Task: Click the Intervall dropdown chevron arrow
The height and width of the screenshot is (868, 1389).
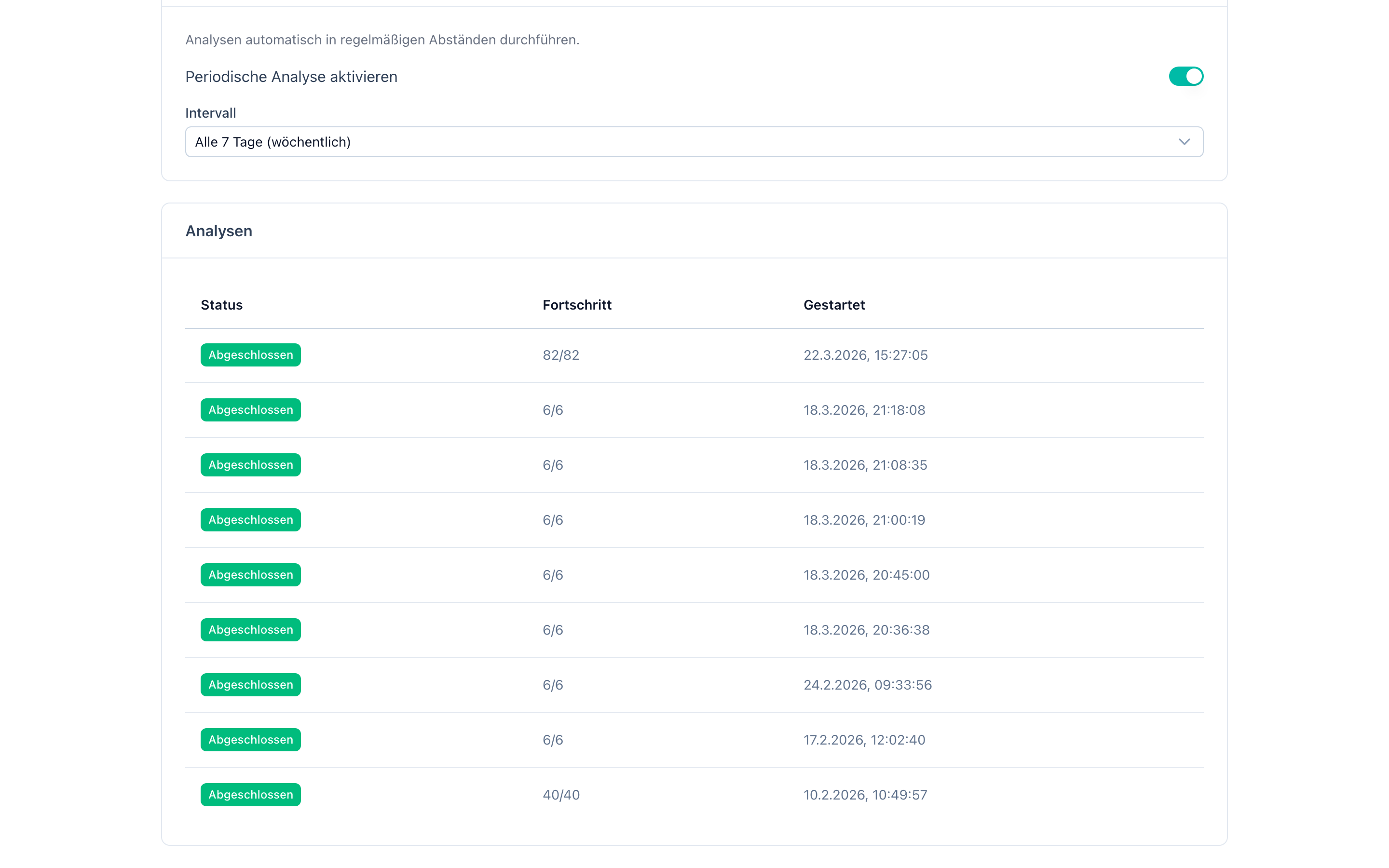Action: [x=1184, y=142]
